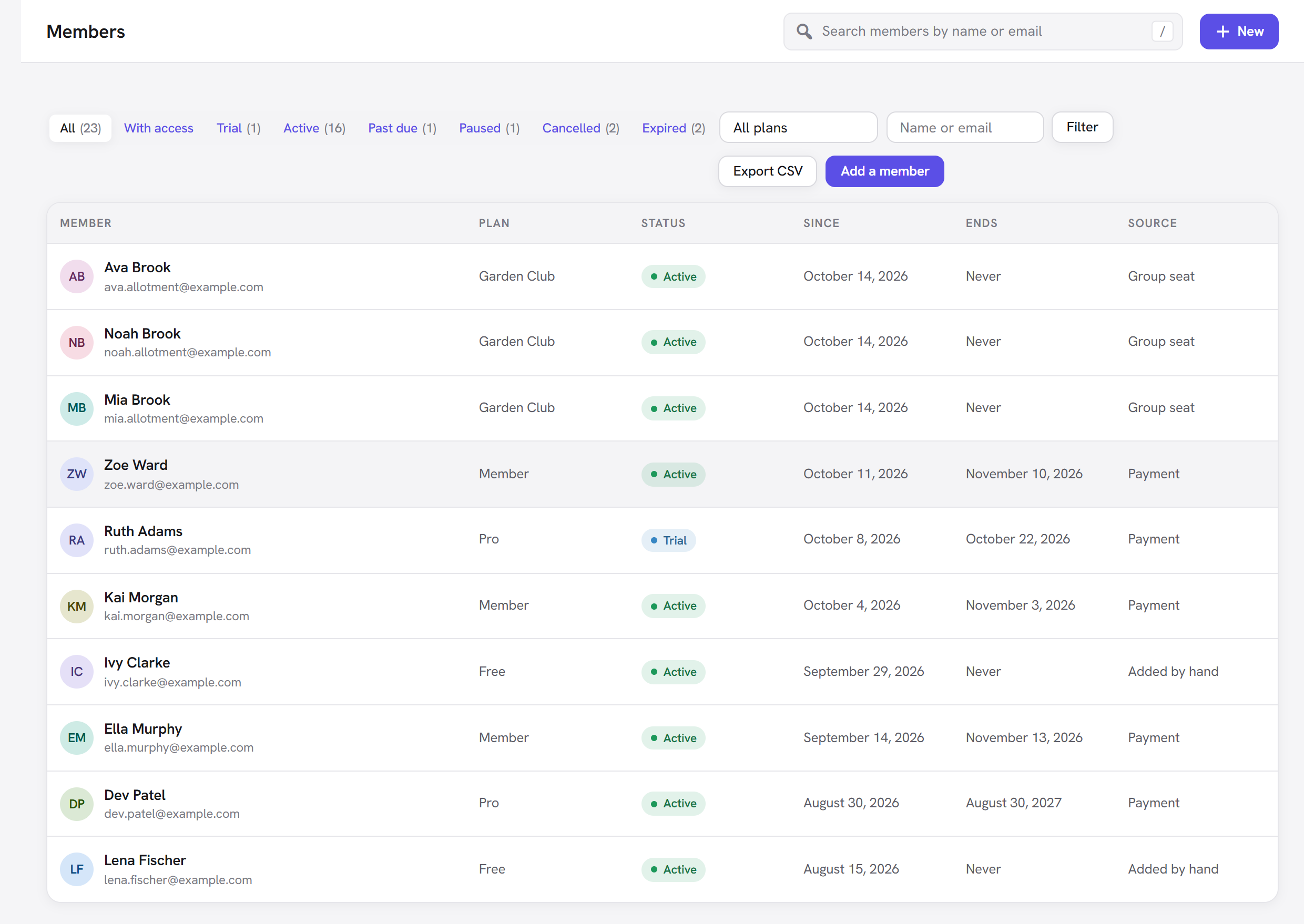Click the Name or email filter field
This screenshot has height=924, width=1304.
965,127
